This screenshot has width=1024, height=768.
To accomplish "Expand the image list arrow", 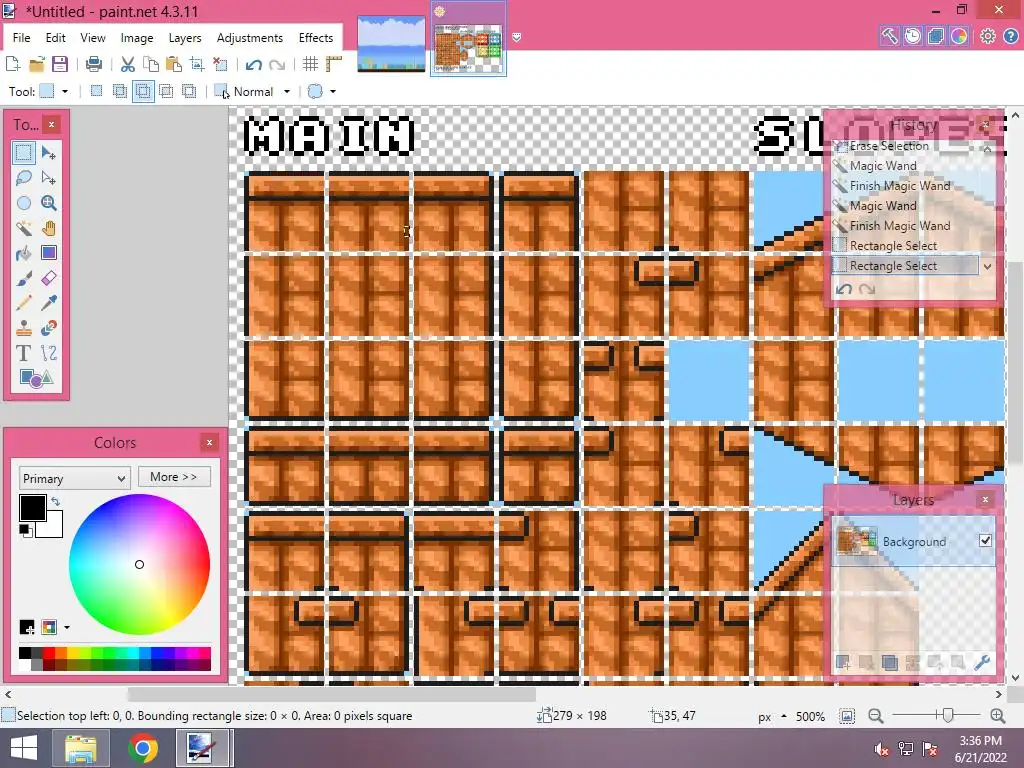I will pyautogui.click(x=516, y=37).
